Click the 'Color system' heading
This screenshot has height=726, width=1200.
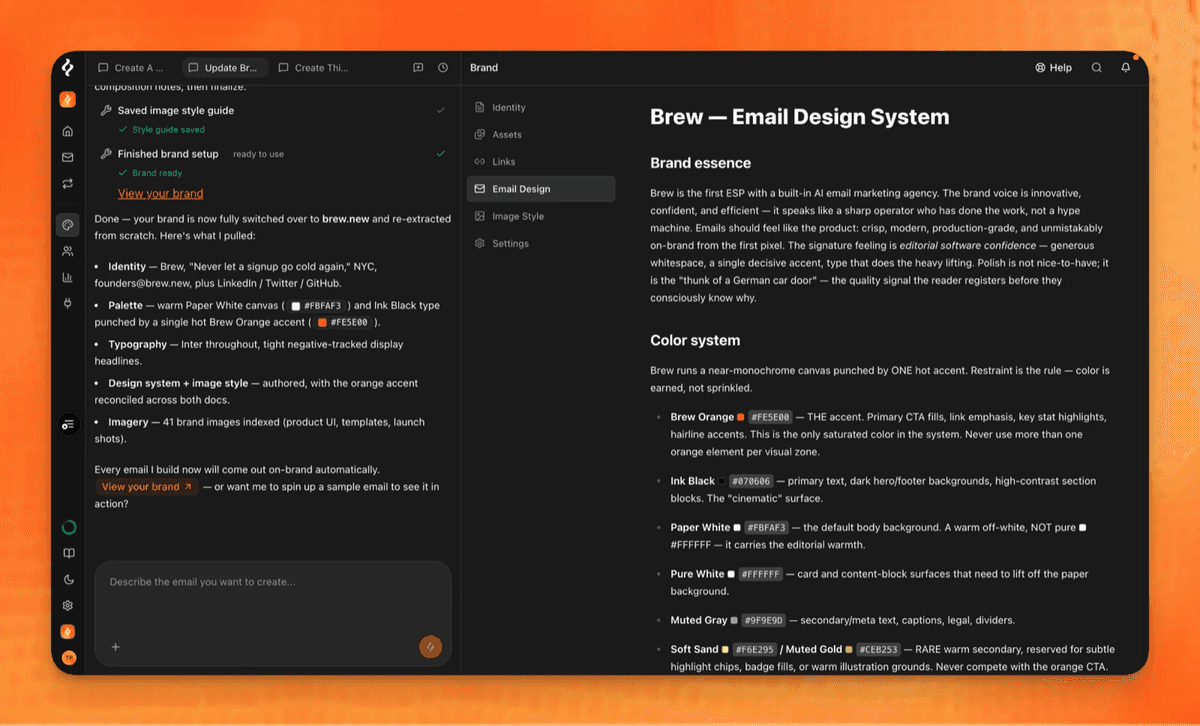coord(695,341)
